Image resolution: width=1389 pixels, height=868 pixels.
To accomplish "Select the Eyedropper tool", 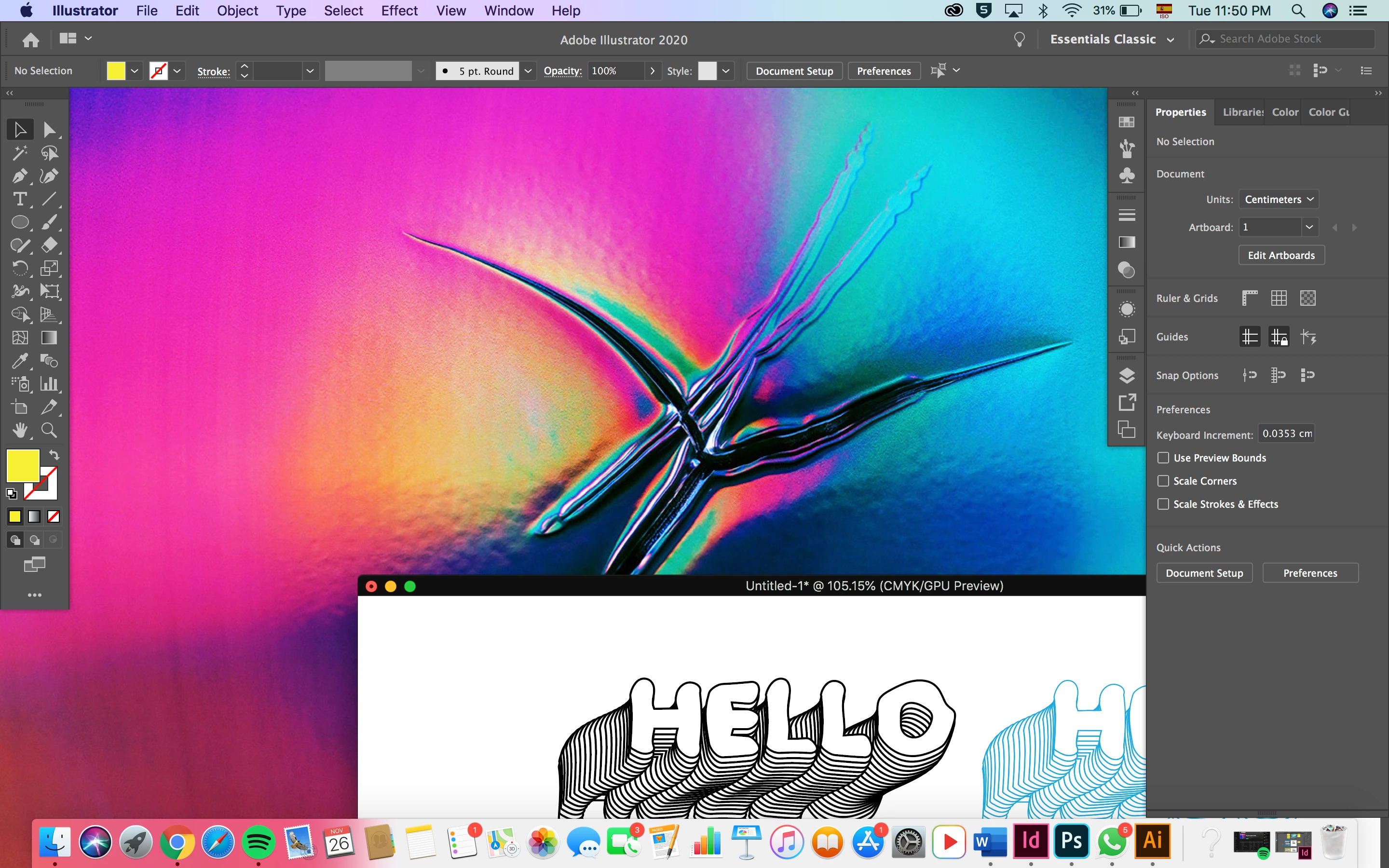I will [x=19, y=361].
